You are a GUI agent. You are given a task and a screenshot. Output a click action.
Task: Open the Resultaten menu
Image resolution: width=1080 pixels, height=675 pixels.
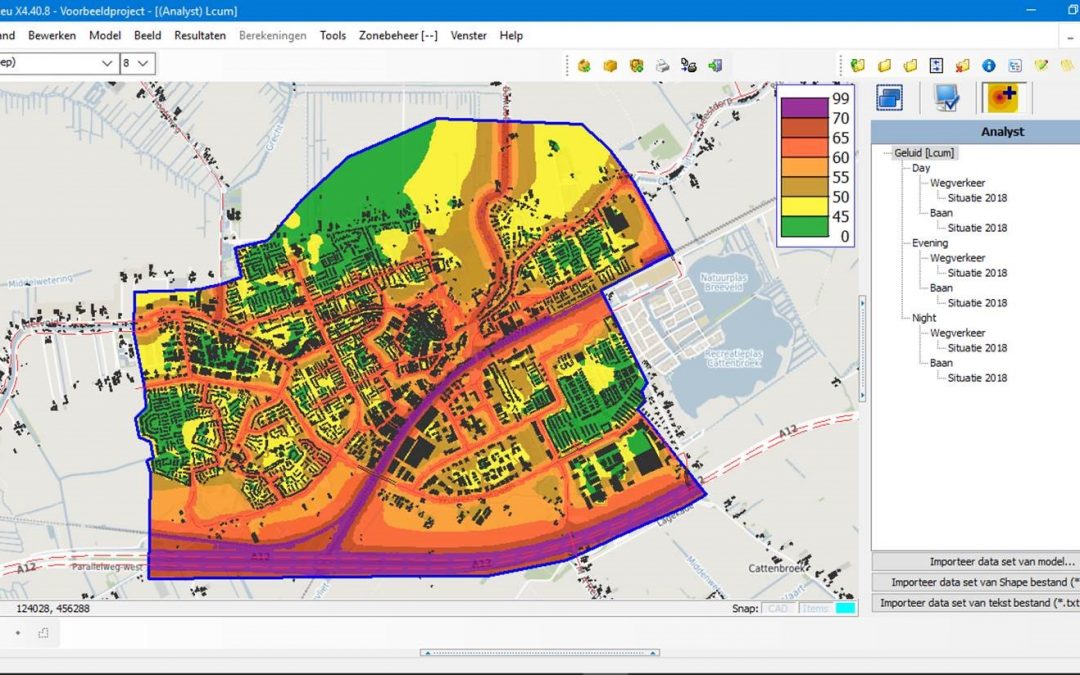tap(200, 36)
